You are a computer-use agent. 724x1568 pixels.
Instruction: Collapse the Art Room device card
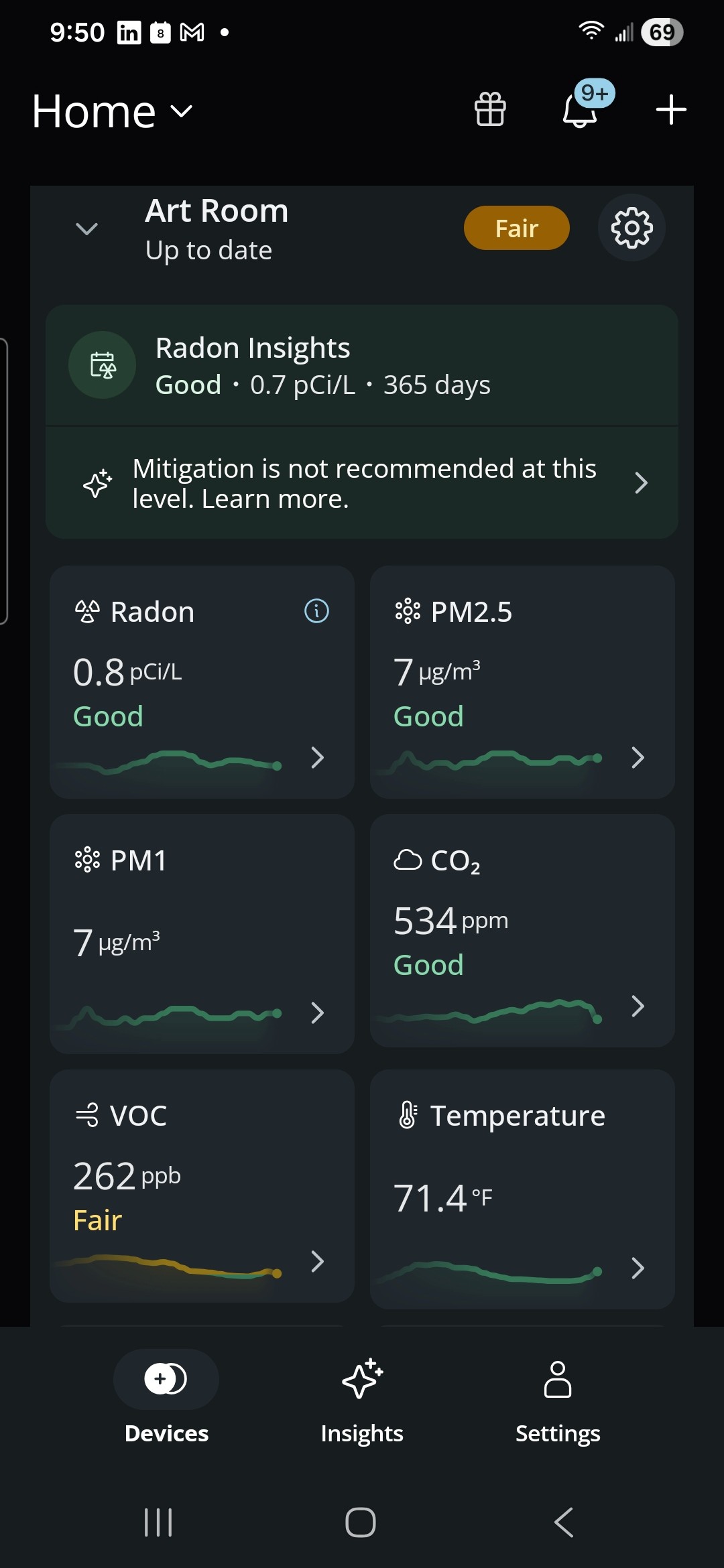coord(87,228)
